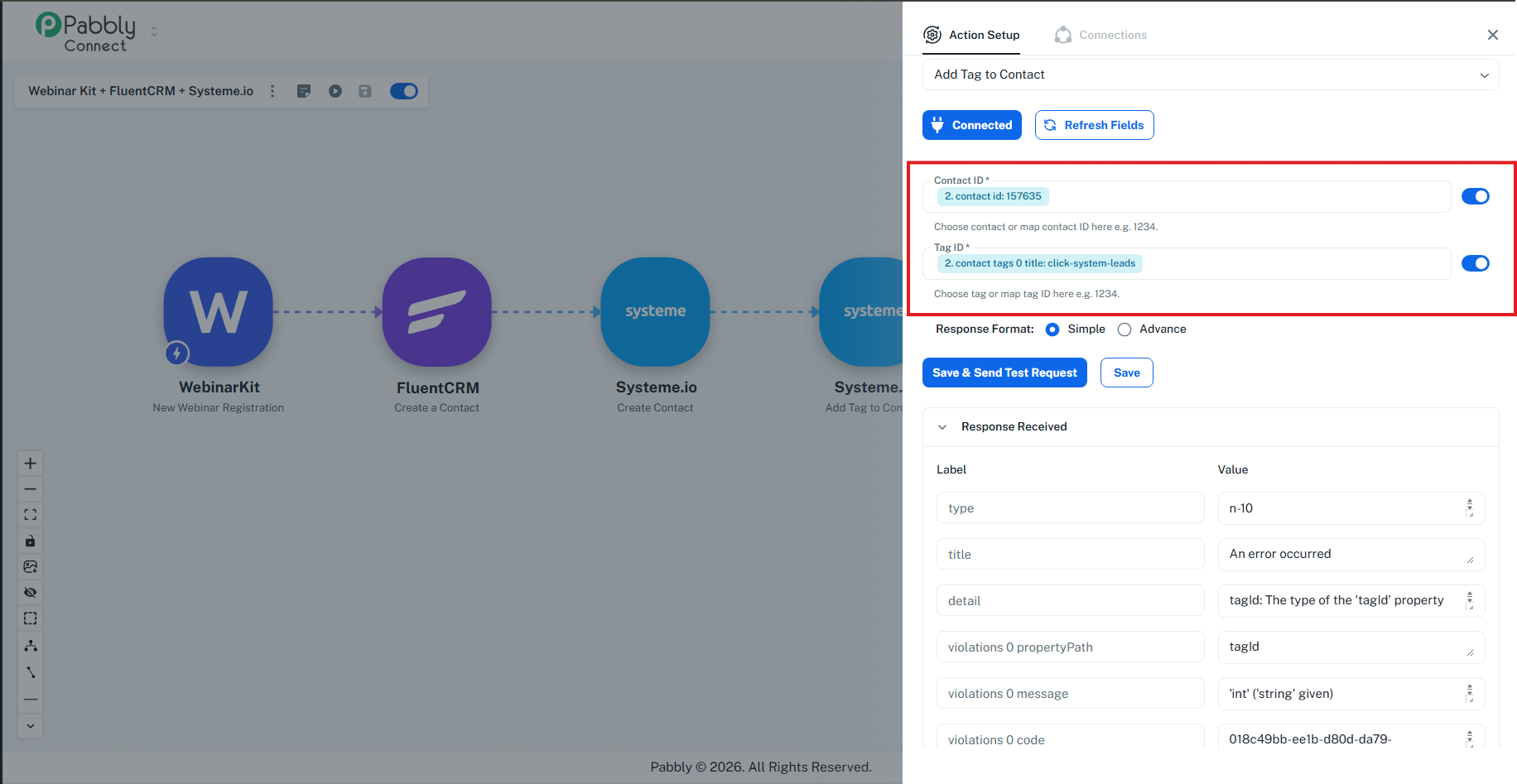
Task: Click the Refresh Fields button
Action: click(x=1095, y=125)
